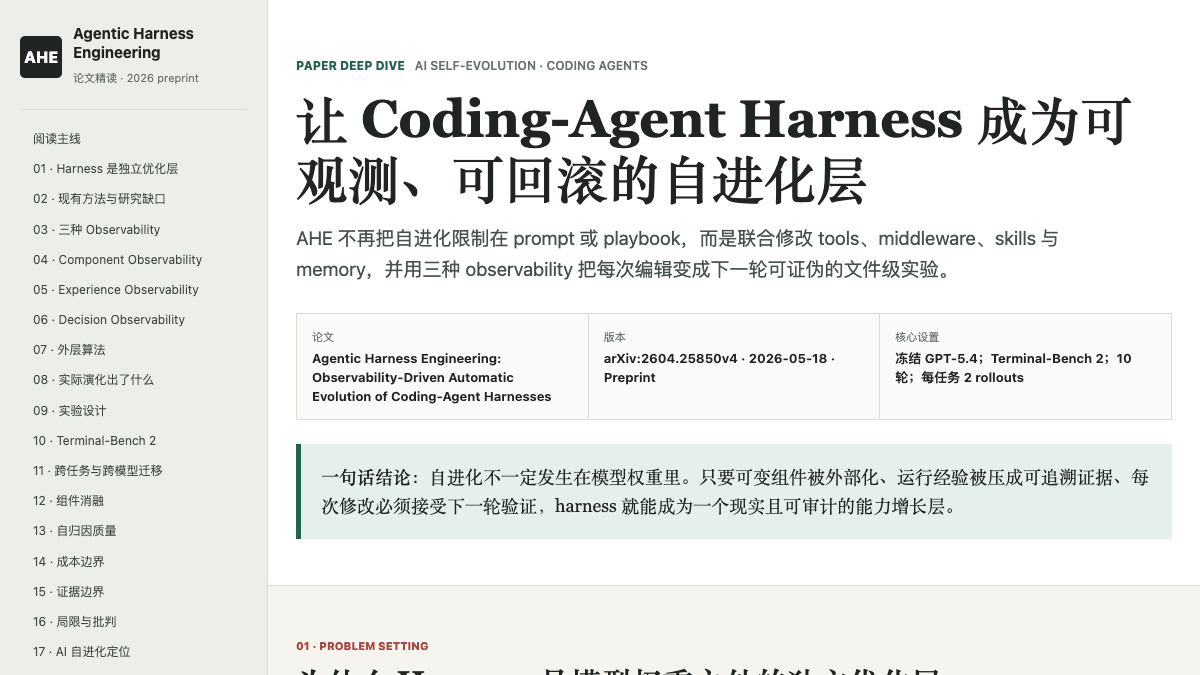
Task: Open section 07 · 外层算法
Action: click(69, 350)
